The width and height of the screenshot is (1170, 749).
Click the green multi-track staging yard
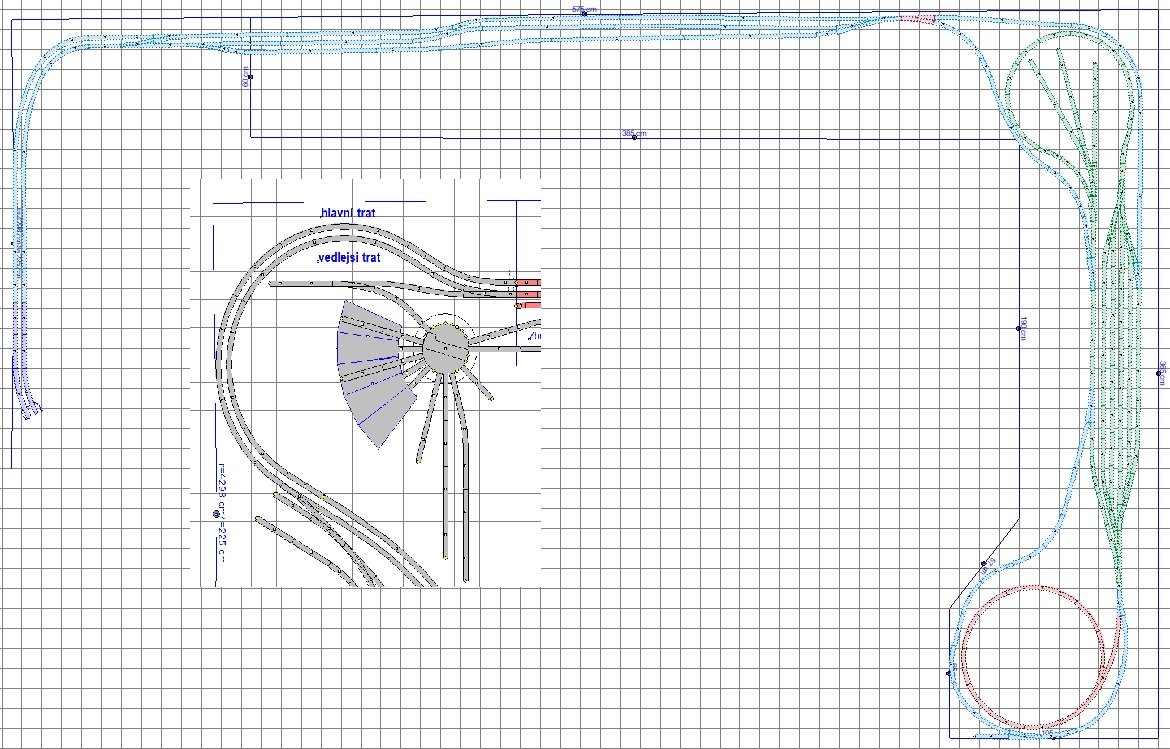coord(1118,400)
